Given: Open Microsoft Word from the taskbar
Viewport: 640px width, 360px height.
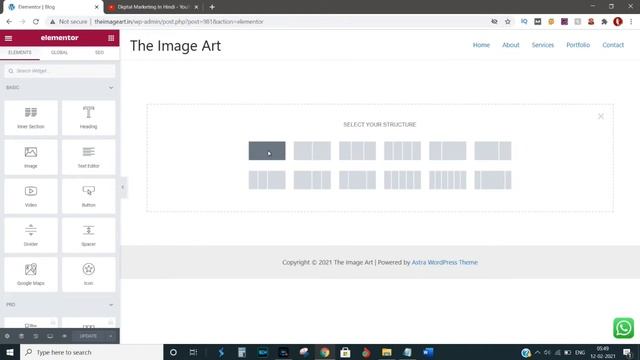Looking at the screenshot, I should point(428,352).
